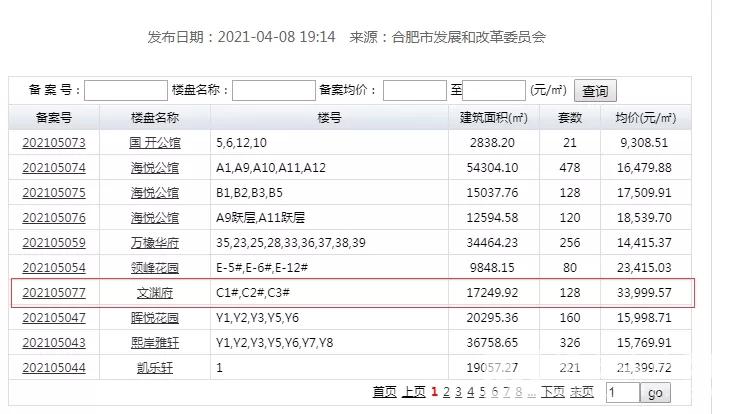The width and height of the screenshot is (730, 414).
Task: Open record 202105043 link
Action: (x=54, y=343)
